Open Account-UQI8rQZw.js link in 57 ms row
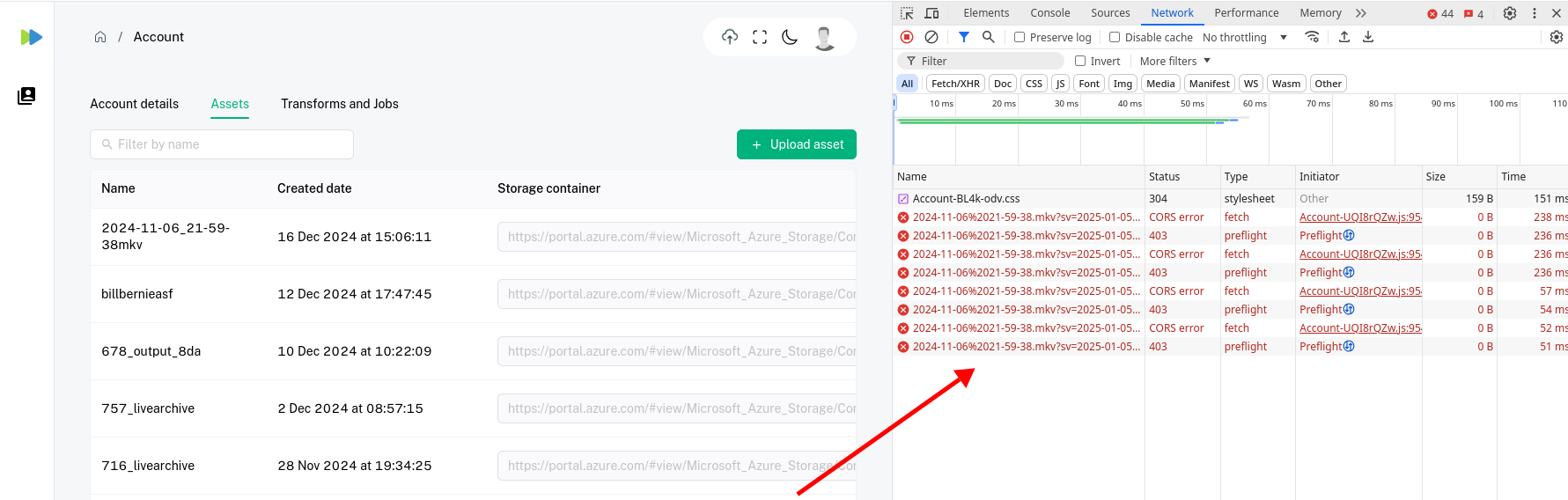This screenshot has height=500, width=1568. (x=1360, y=291)
